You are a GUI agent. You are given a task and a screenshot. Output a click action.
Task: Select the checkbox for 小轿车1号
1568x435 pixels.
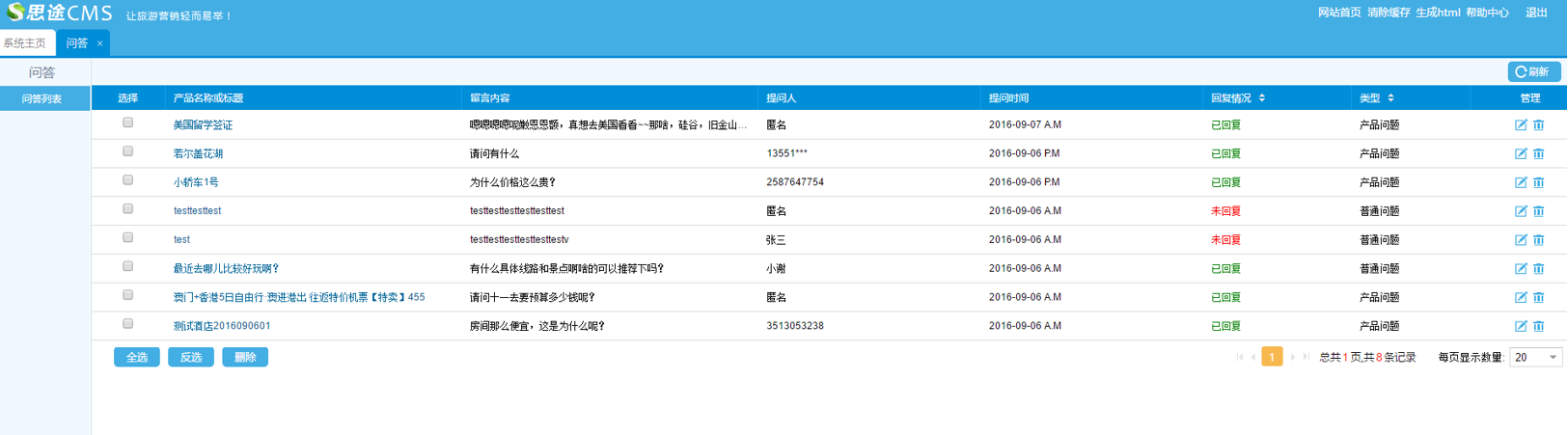127,180
